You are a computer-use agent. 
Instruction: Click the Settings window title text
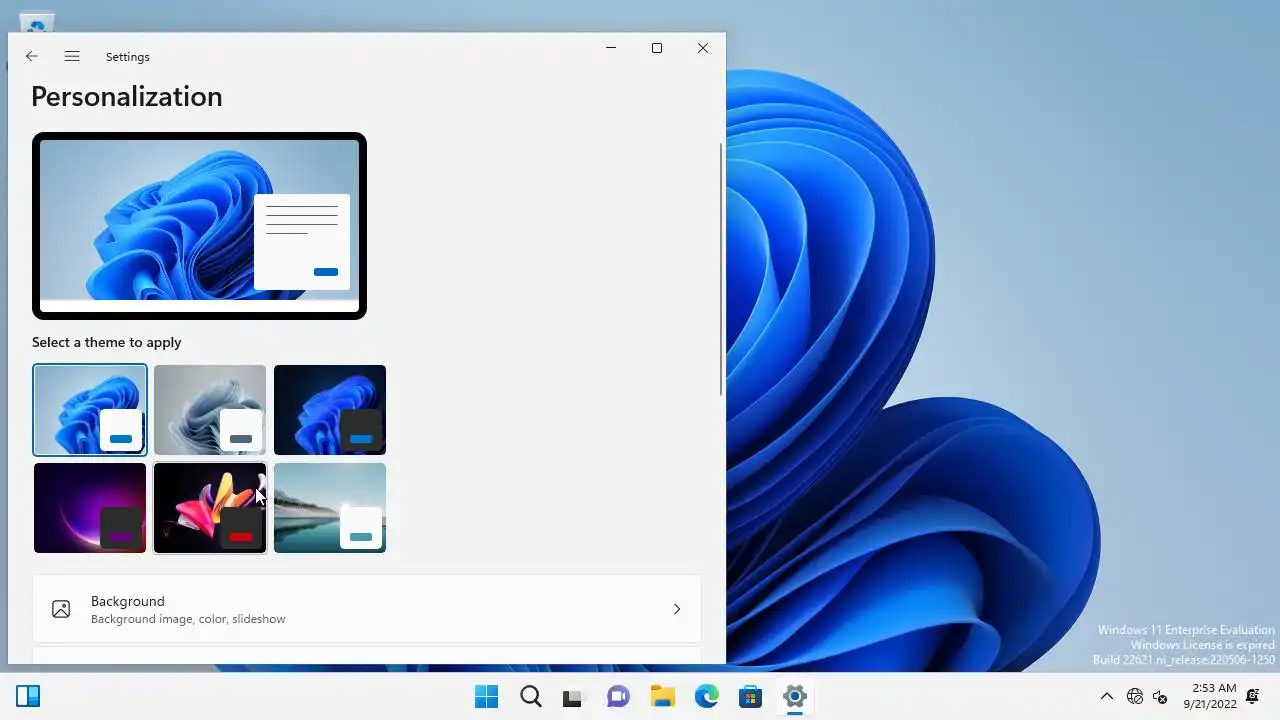[x=128, y=57]
